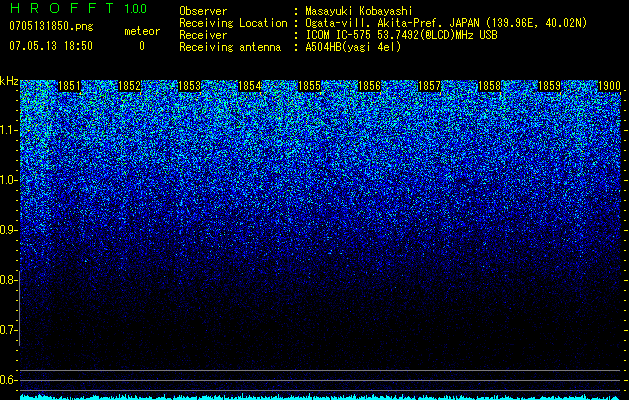This screenshot has height=400, width=629.
Task: Click the 0.8 frequency axis label
Action: 9,280
